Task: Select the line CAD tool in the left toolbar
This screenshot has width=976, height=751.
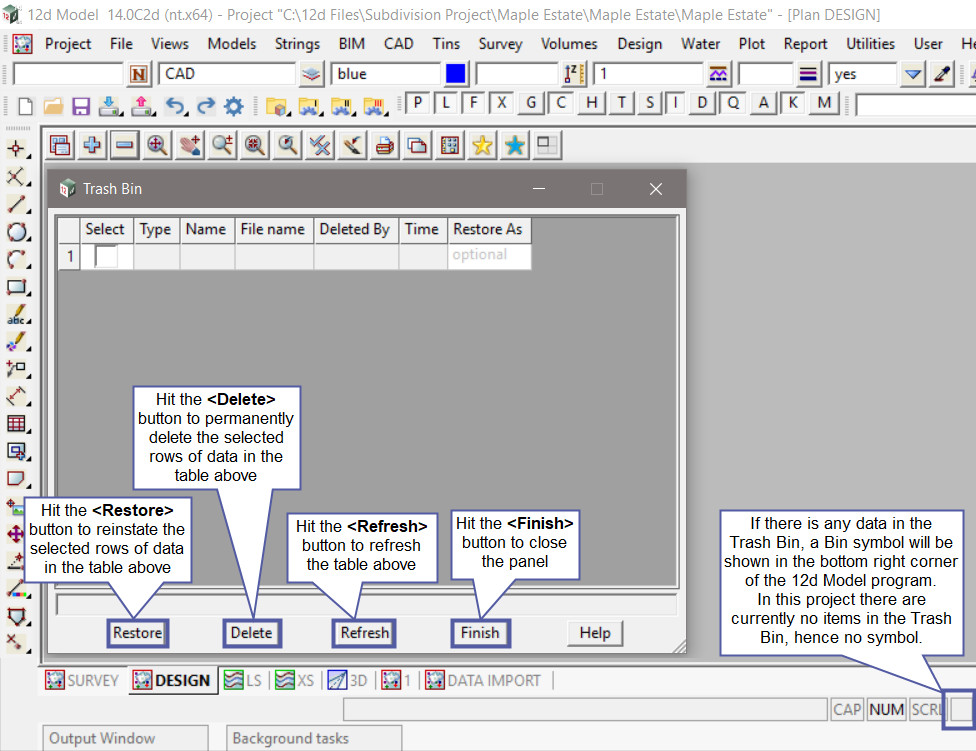Action: pos(17,205)
